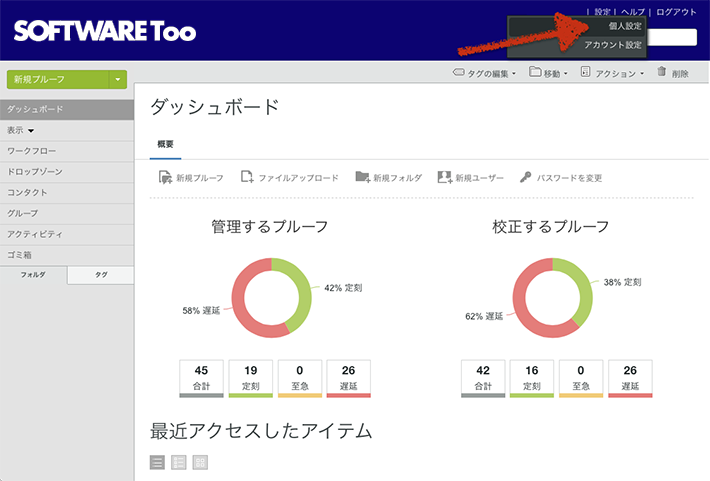This screenshot has width=710, height=481.
Task: Choose 個人設定 from settings menu
Action: click(624, 27)
